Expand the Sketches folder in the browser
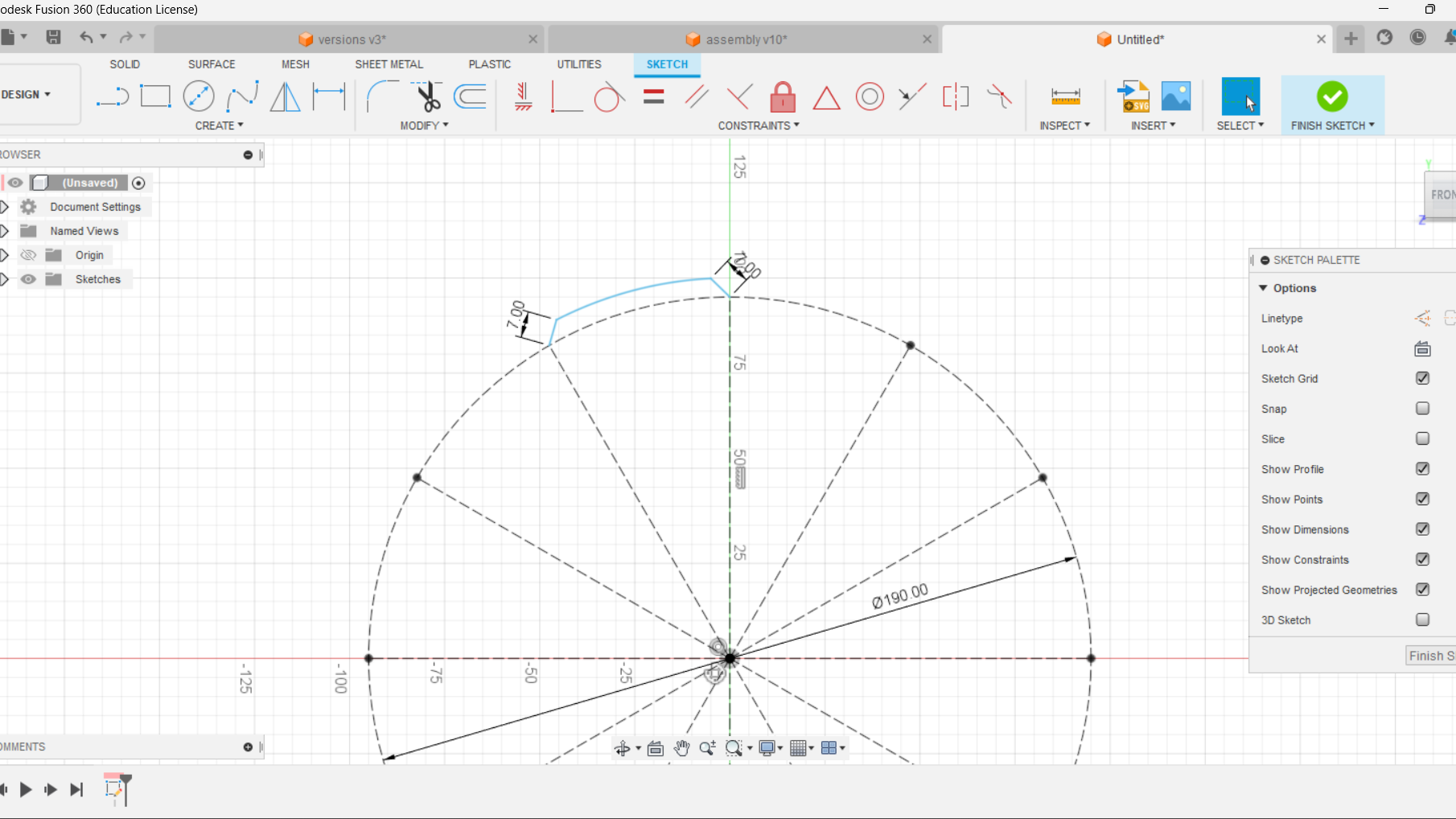This screenshot has height=819, width=1456. [4, 279]
